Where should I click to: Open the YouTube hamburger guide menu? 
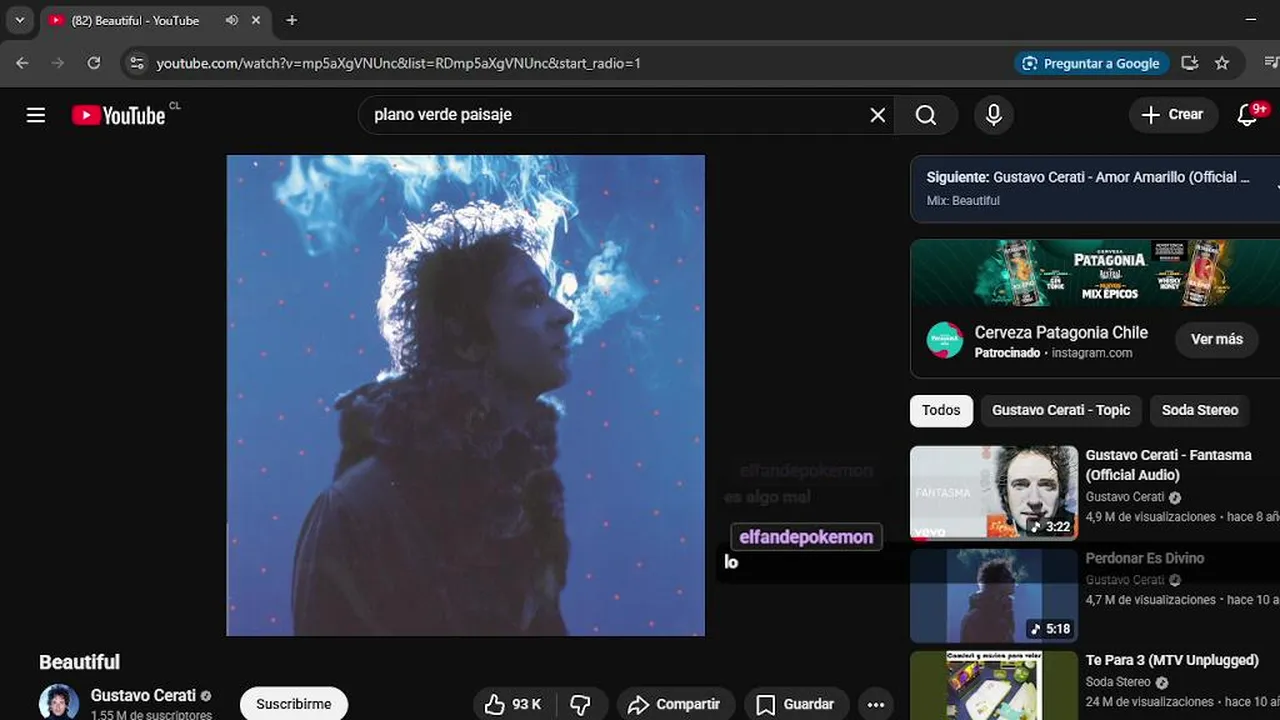pos(36,115)
